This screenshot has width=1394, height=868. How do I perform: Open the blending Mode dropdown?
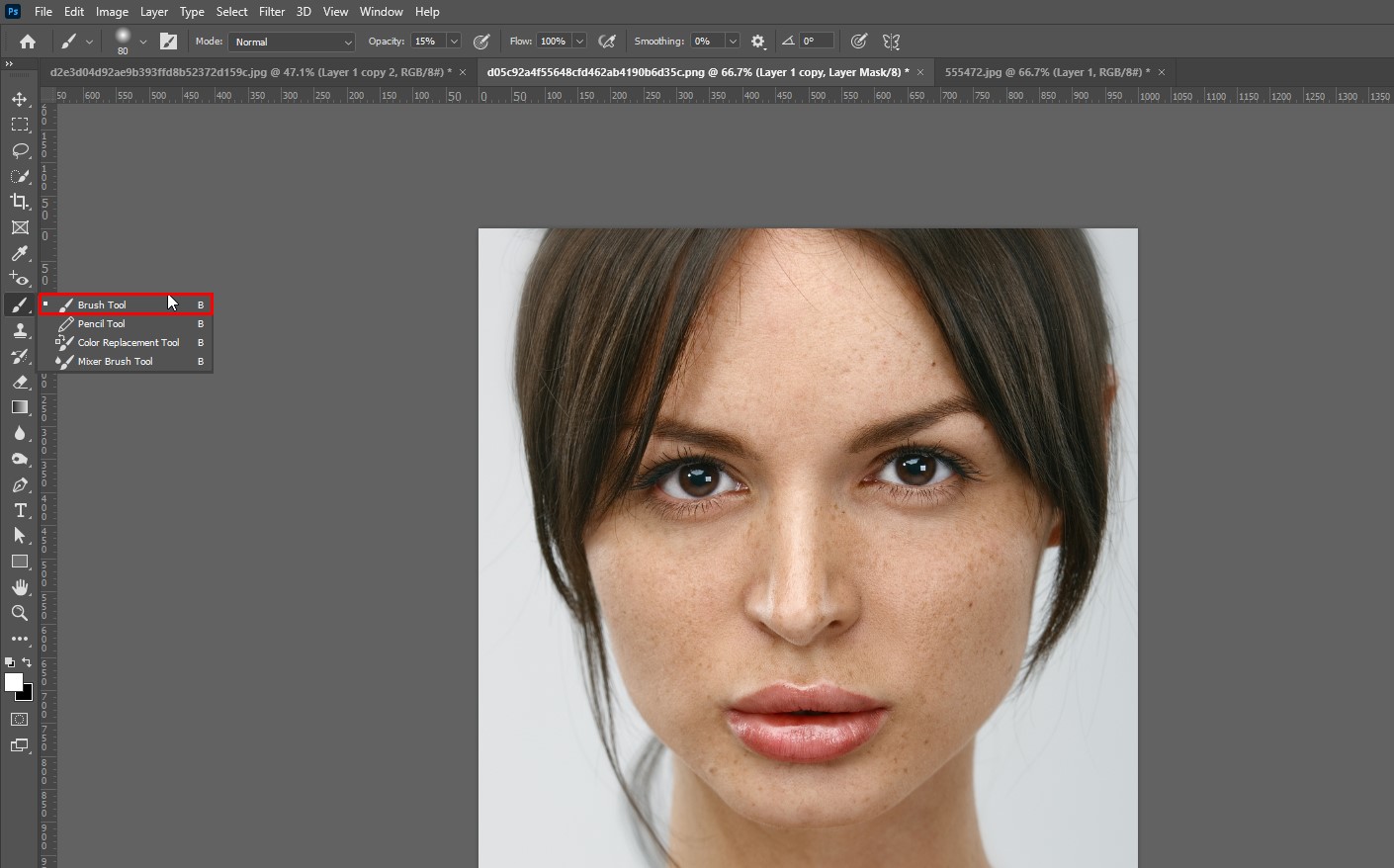pos(292,42)
